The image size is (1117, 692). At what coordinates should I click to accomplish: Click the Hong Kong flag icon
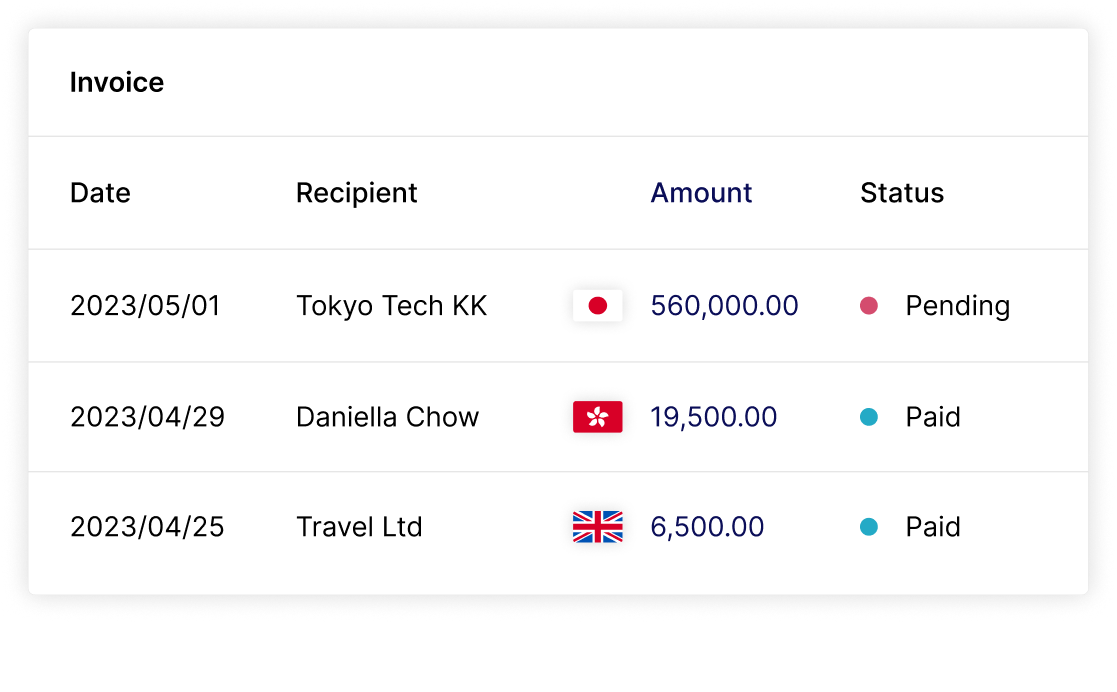(597, 417)
